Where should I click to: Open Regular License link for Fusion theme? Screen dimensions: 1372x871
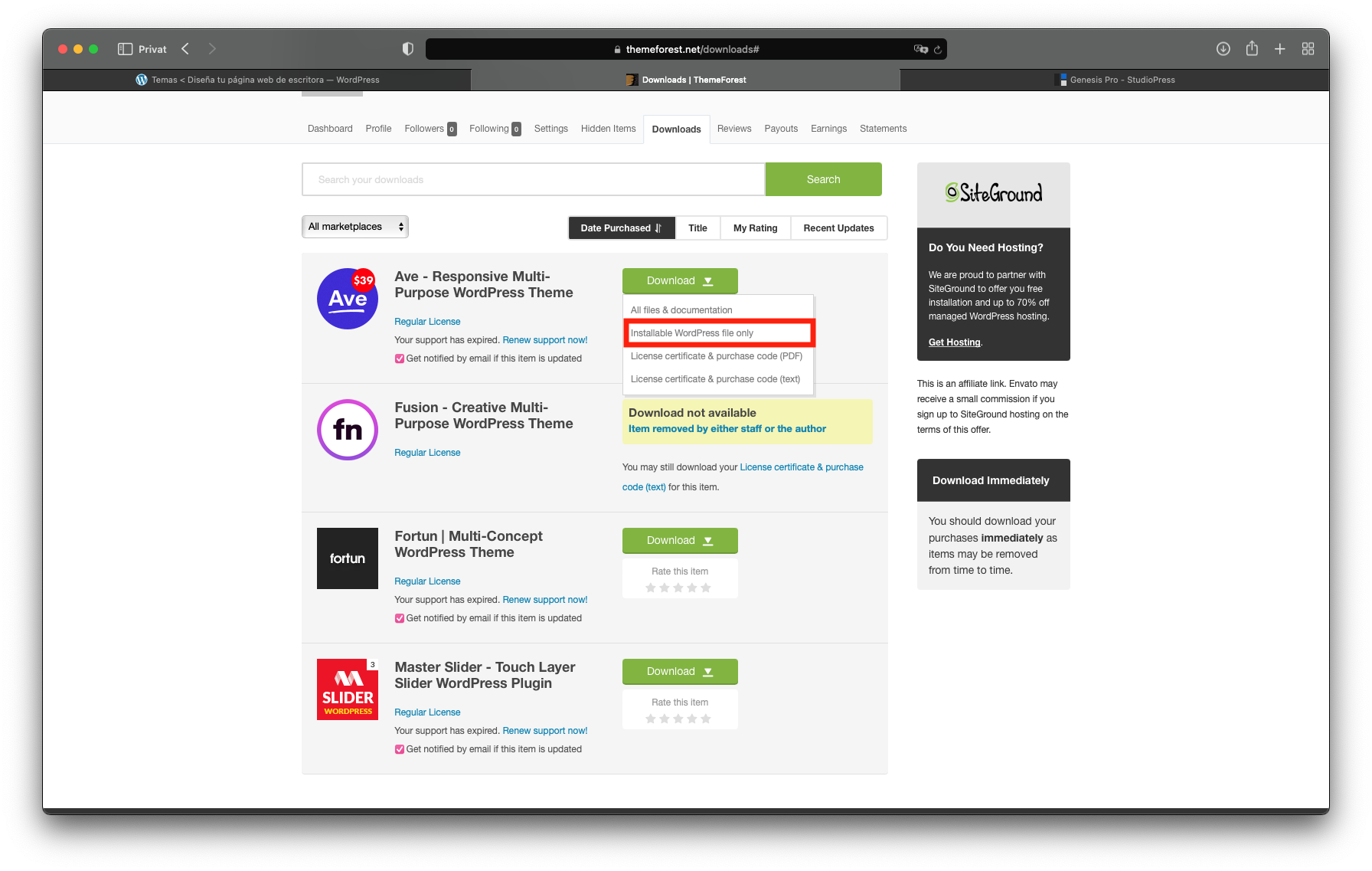click(x=427, y=453)
